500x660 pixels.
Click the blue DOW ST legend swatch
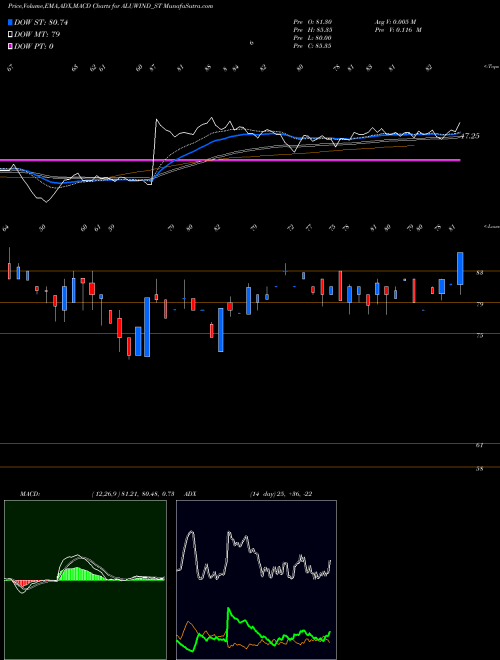tap(10, 22)
